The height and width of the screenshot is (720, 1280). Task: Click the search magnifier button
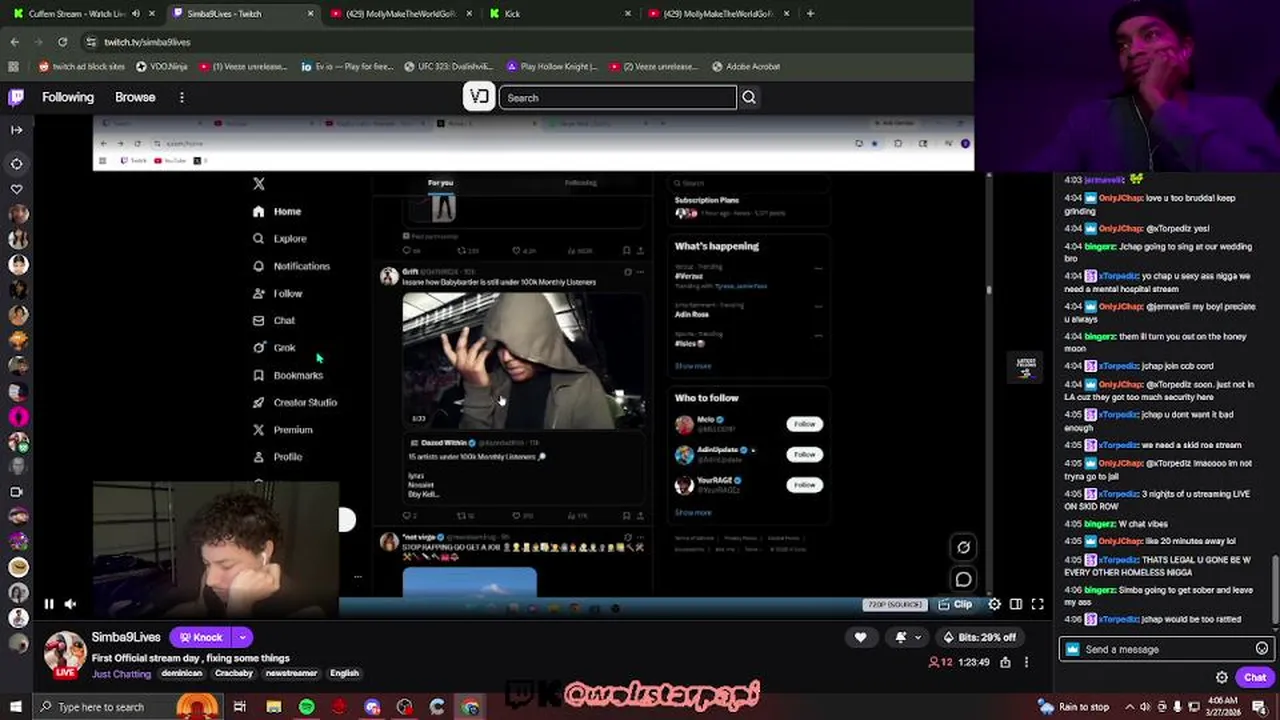pyautogui.click(x=749, y=98)
